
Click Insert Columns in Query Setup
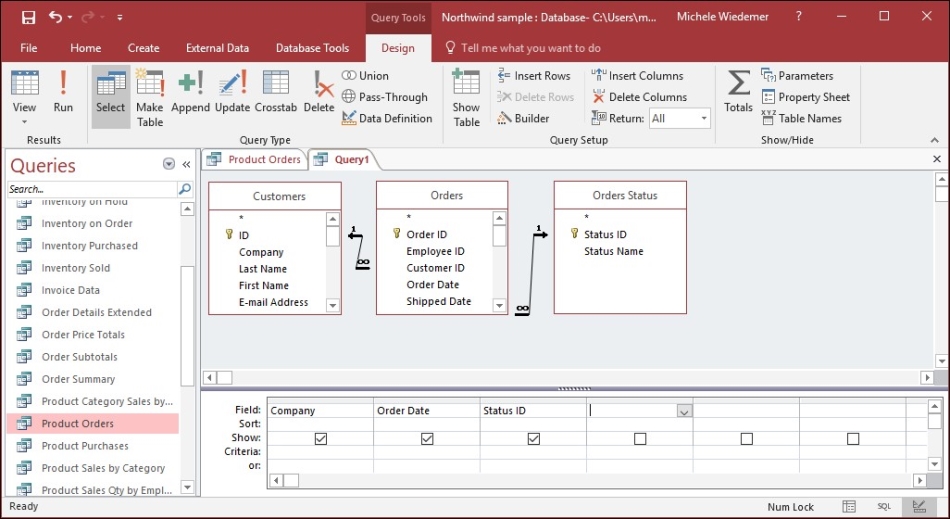pyautogui.click(x=637, y=76)
